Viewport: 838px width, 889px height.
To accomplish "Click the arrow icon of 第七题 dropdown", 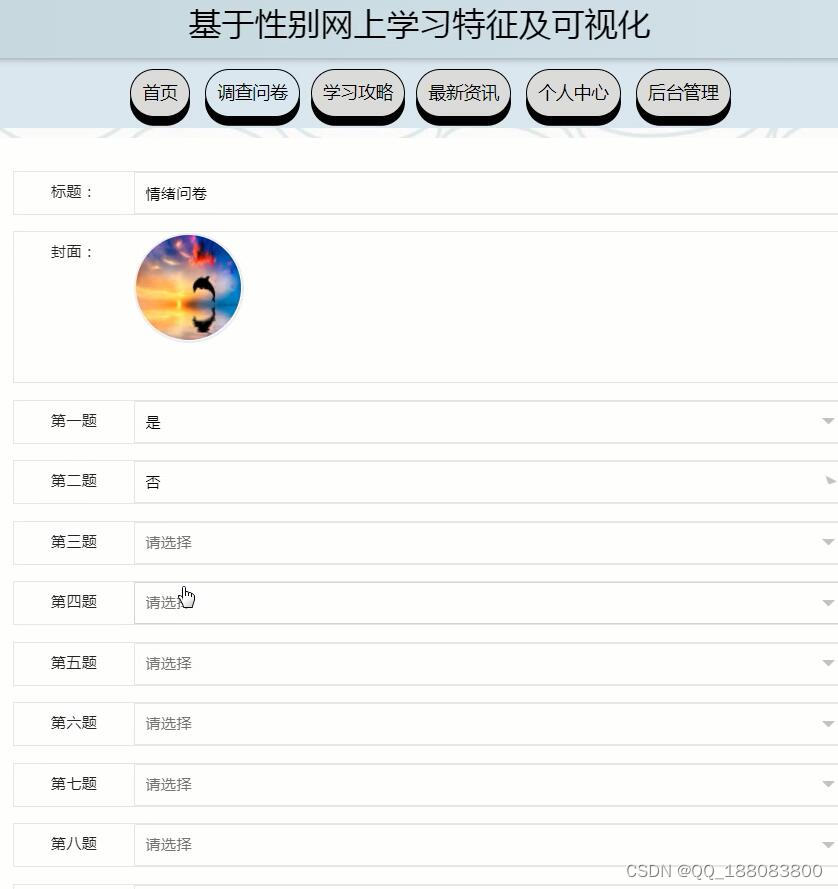I will click(828, 784).
